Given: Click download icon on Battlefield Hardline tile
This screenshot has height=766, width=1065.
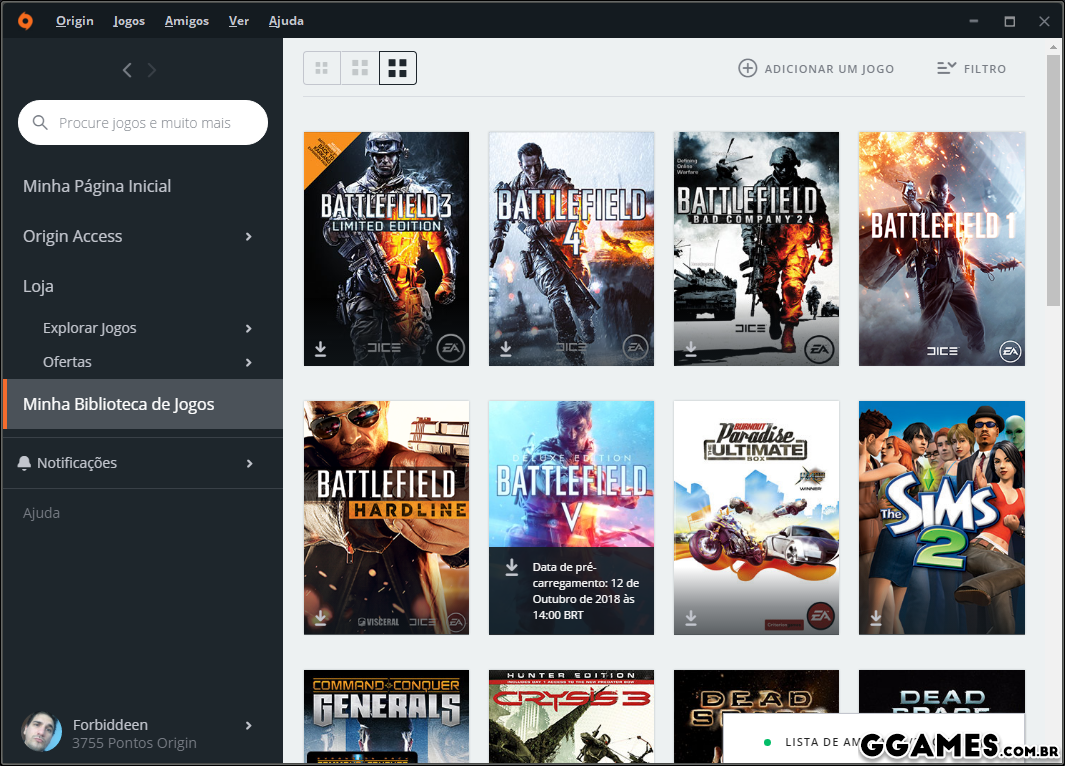Looking at the screenshot, I should [321, 618].
